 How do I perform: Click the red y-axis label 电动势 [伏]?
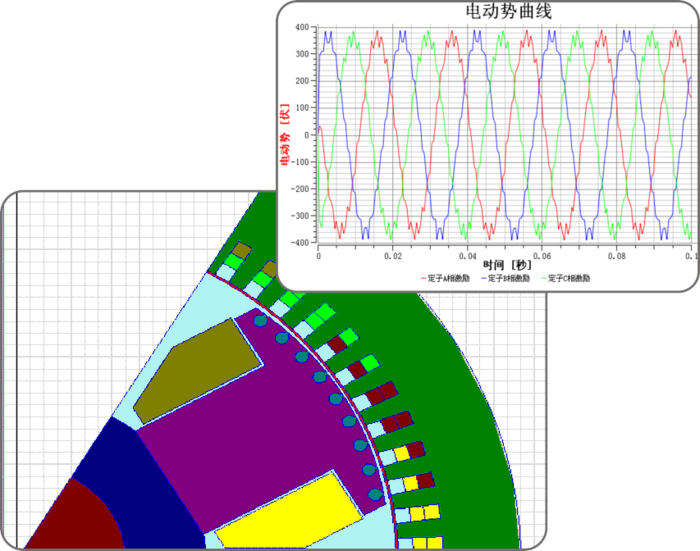[x=284, y=134]
